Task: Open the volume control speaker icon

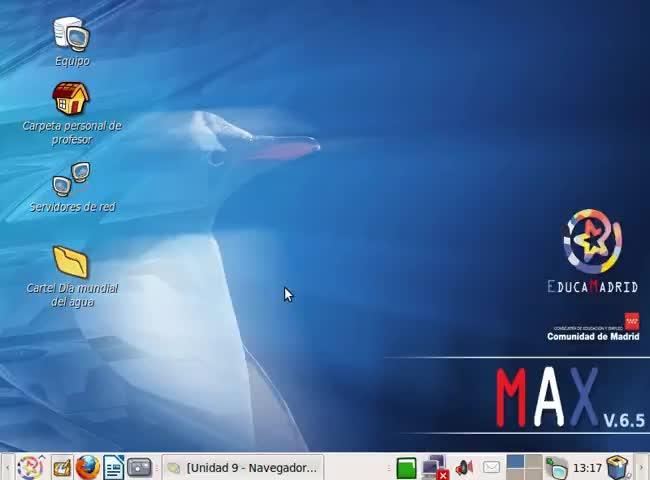Action: pos(464,468)
